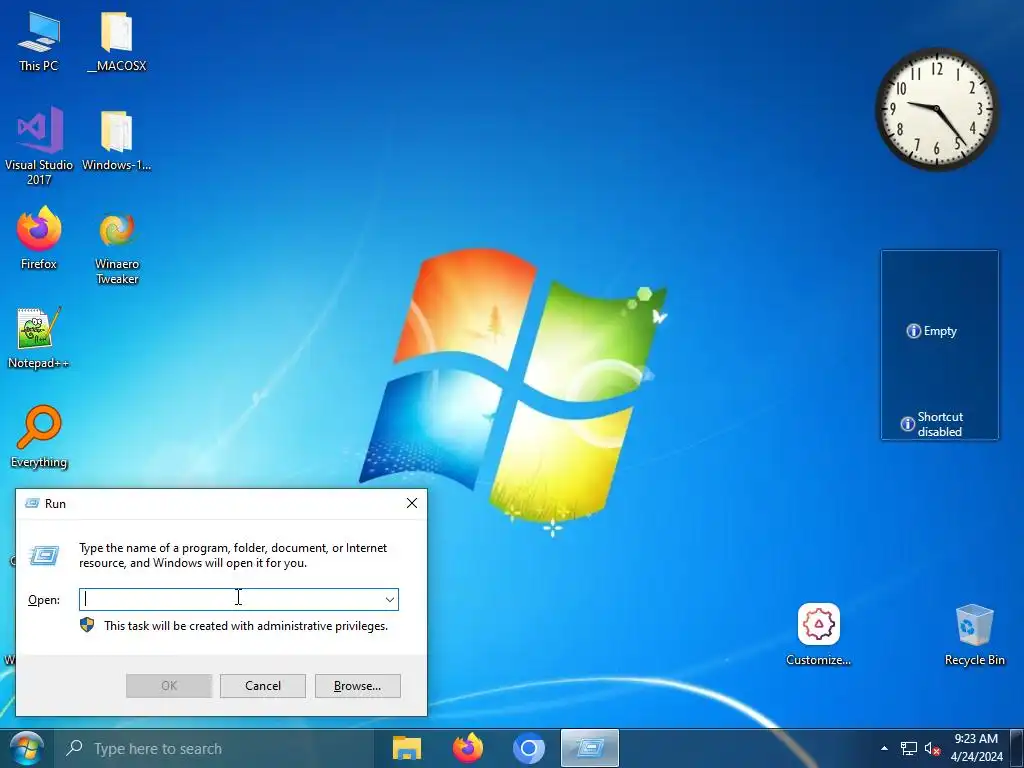Click the Run taskbar button
The height and width of the screenshot is (768, 1024).
pyautogui.click(x=590, y=748)
